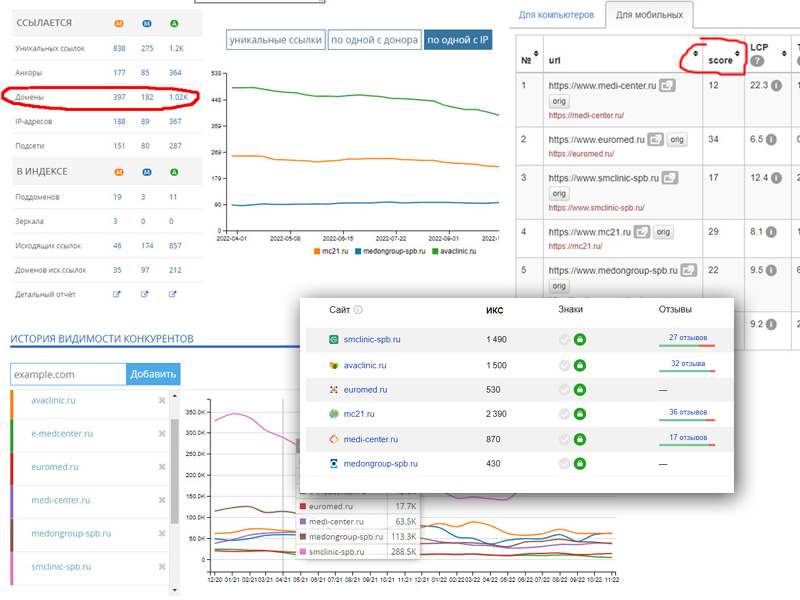Screen dimensions: 800x600
Task: Open 36 отзывов link for mc21.ru
Action: coord(688,412)
